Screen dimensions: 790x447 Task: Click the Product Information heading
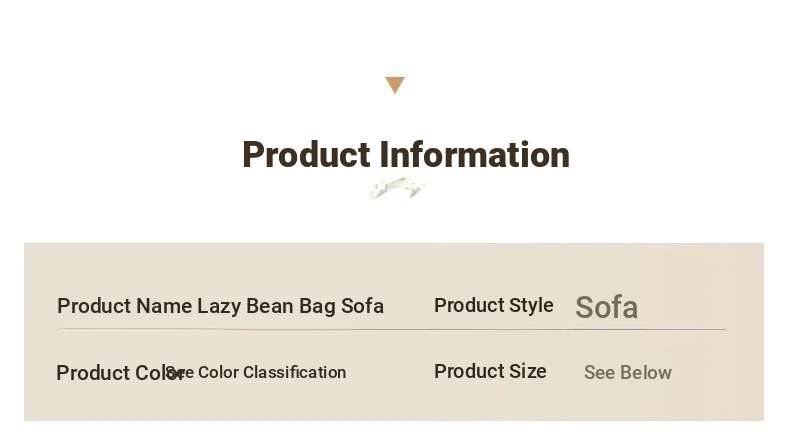405,155
